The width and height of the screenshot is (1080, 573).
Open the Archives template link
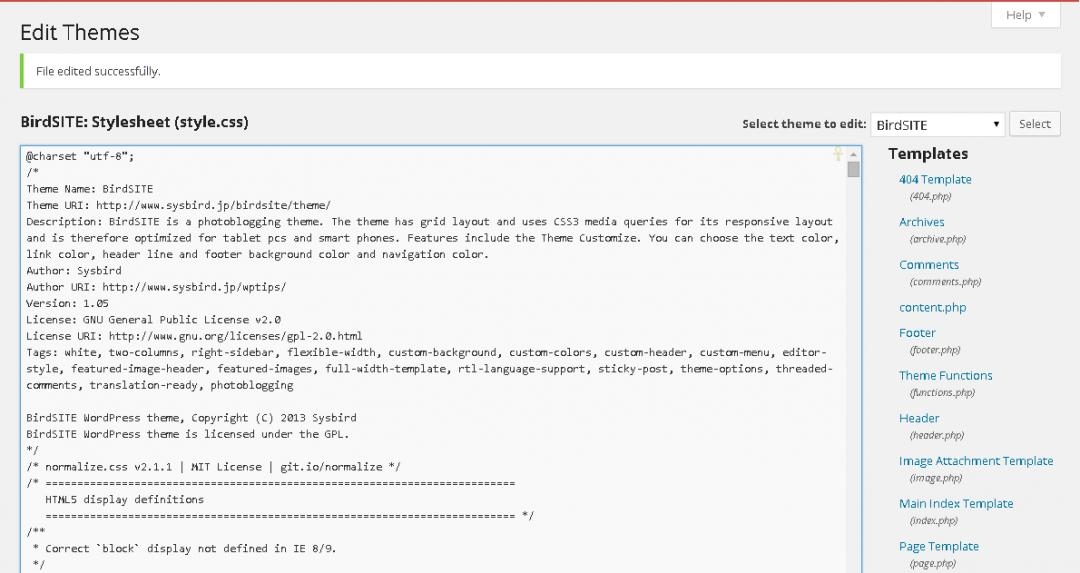pyautogui.click(x=922, y=222)
